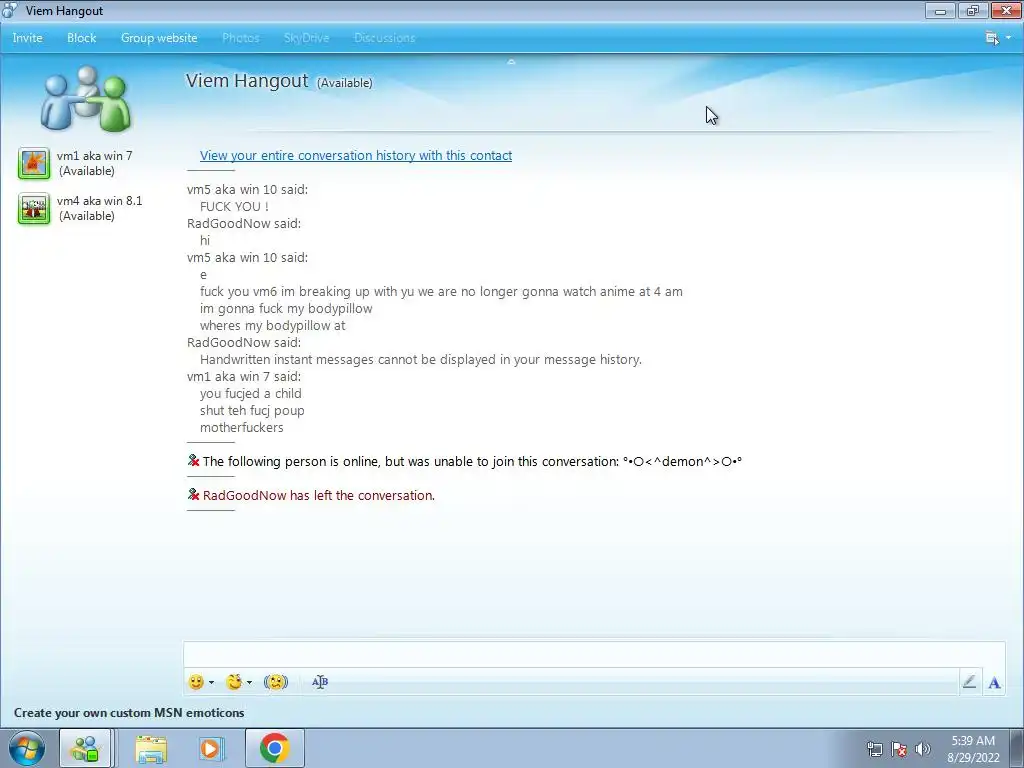
Task: Click in the message input box
Action: coord(593,654)
